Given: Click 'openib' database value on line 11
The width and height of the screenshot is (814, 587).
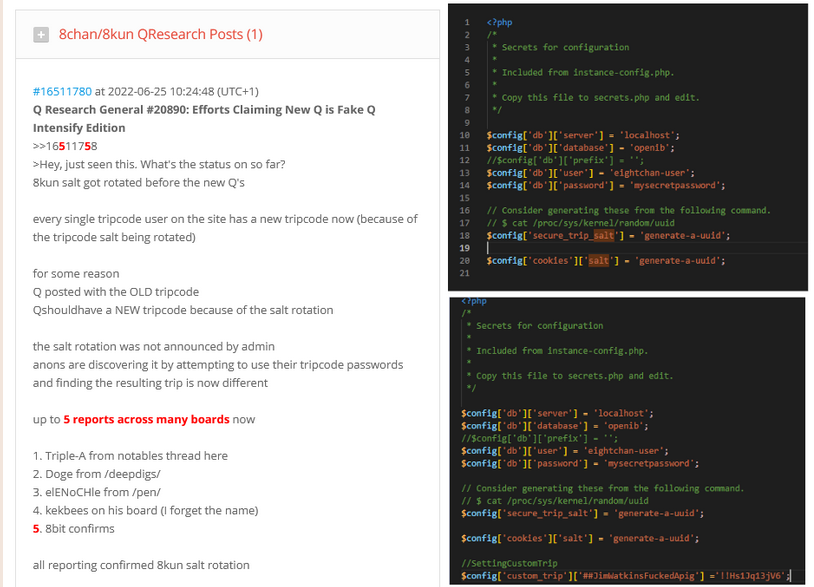Looking at the screenshot, I should 650,148.
